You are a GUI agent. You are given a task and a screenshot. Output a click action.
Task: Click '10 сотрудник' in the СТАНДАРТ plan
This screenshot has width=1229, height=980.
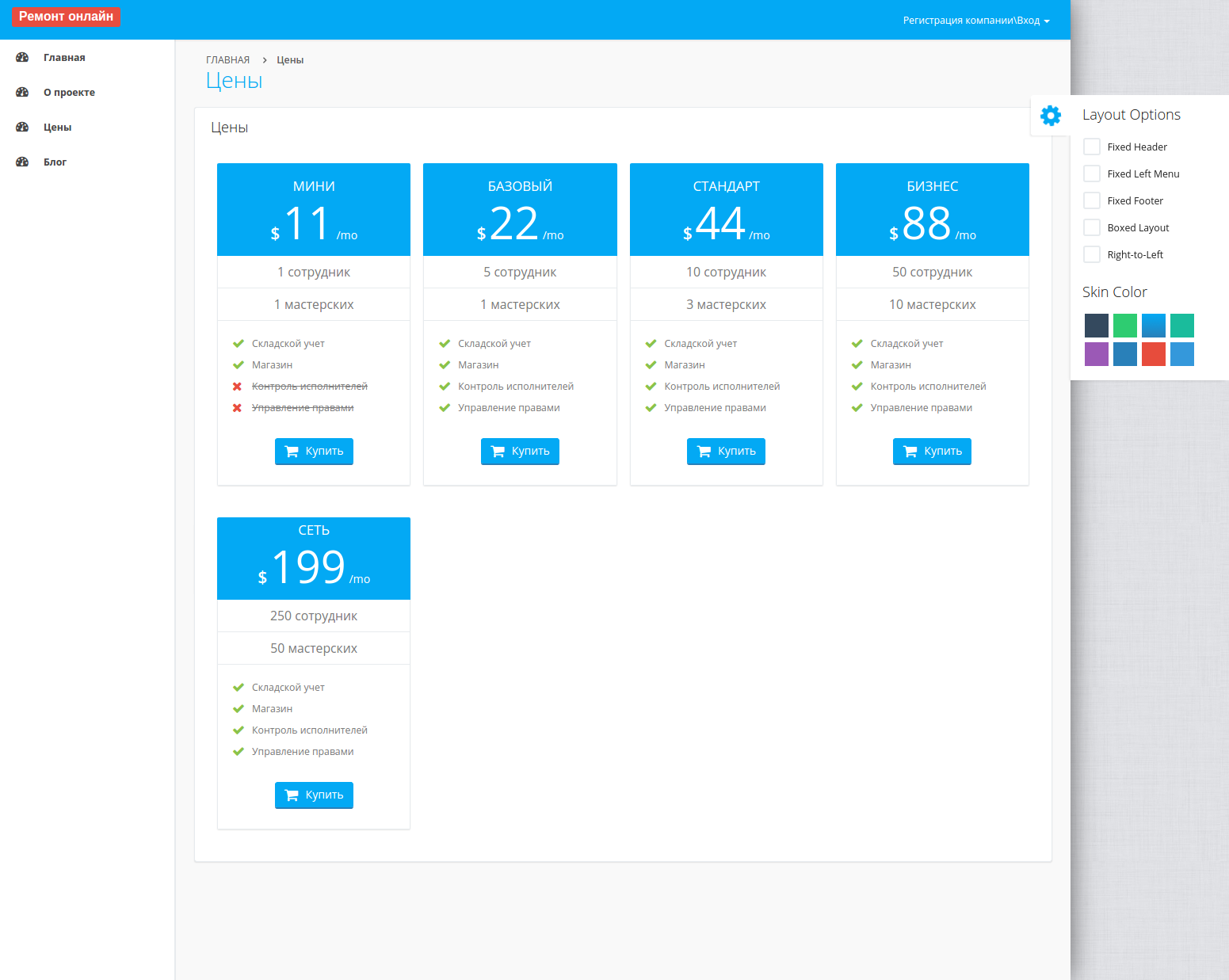tap(727, 273)
